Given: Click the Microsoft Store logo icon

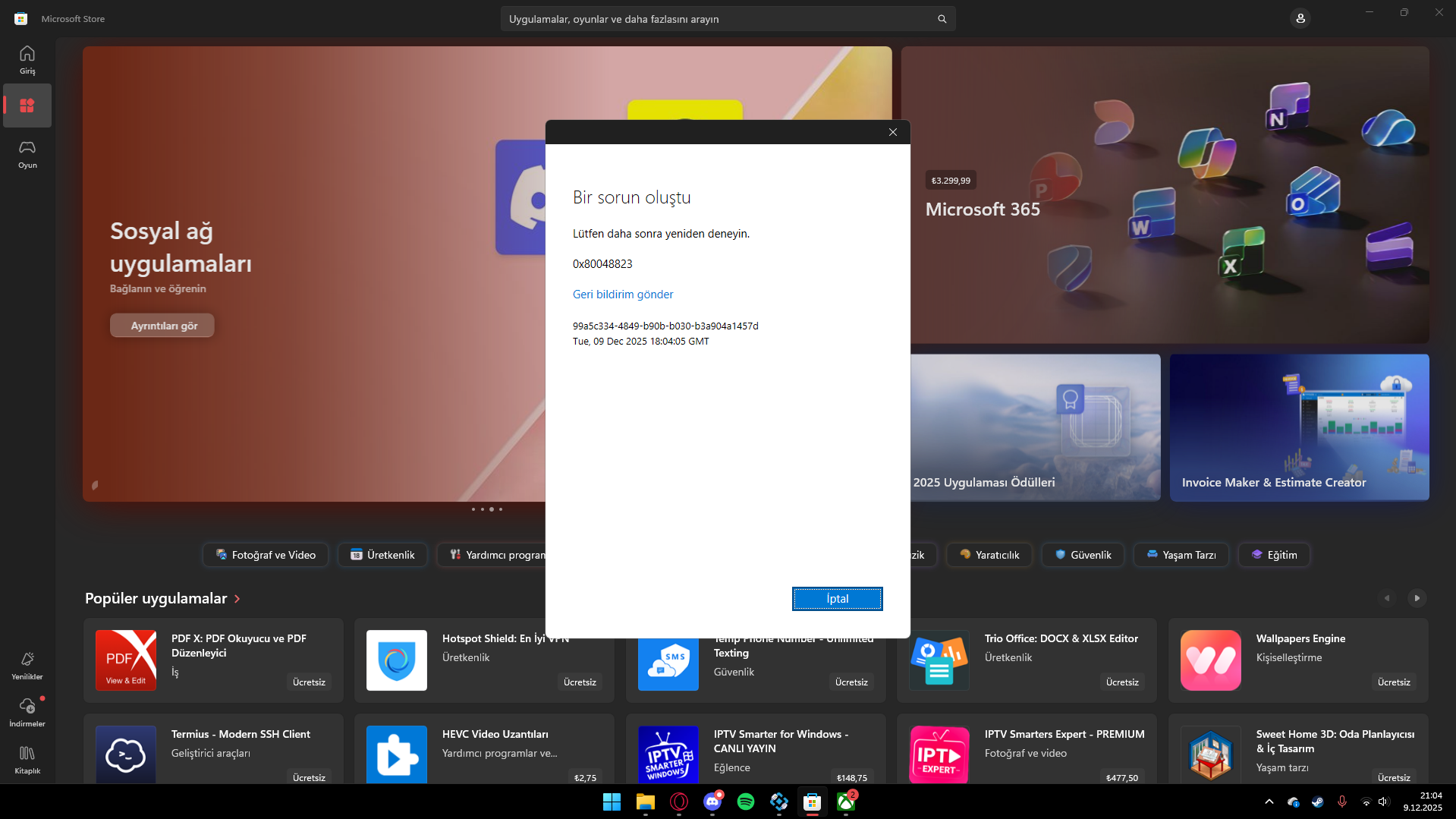Looking at the screenshot, I should click(21, 18).
